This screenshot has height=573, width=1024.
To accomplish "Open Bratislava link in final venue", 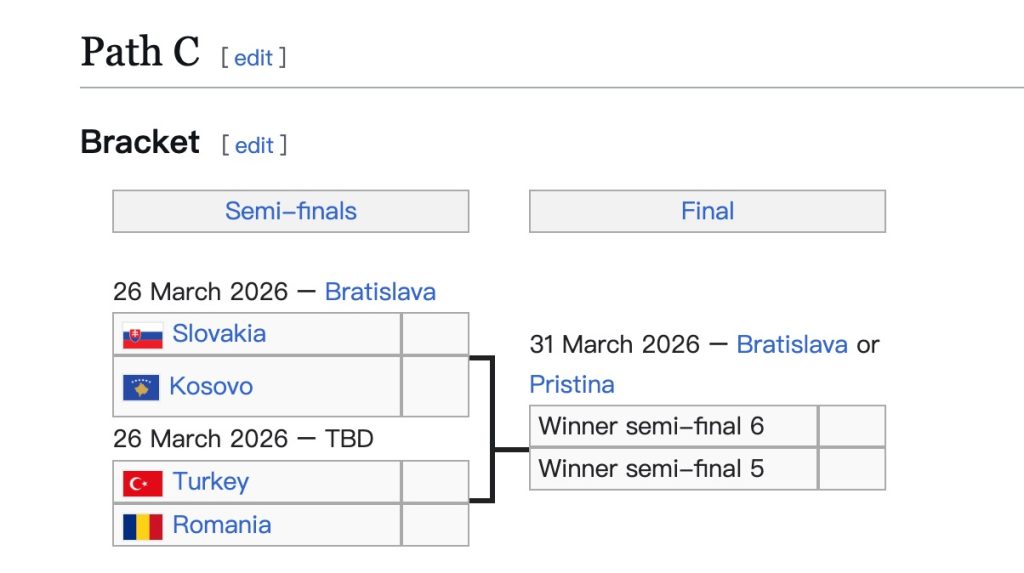I will tap(791, 345).
